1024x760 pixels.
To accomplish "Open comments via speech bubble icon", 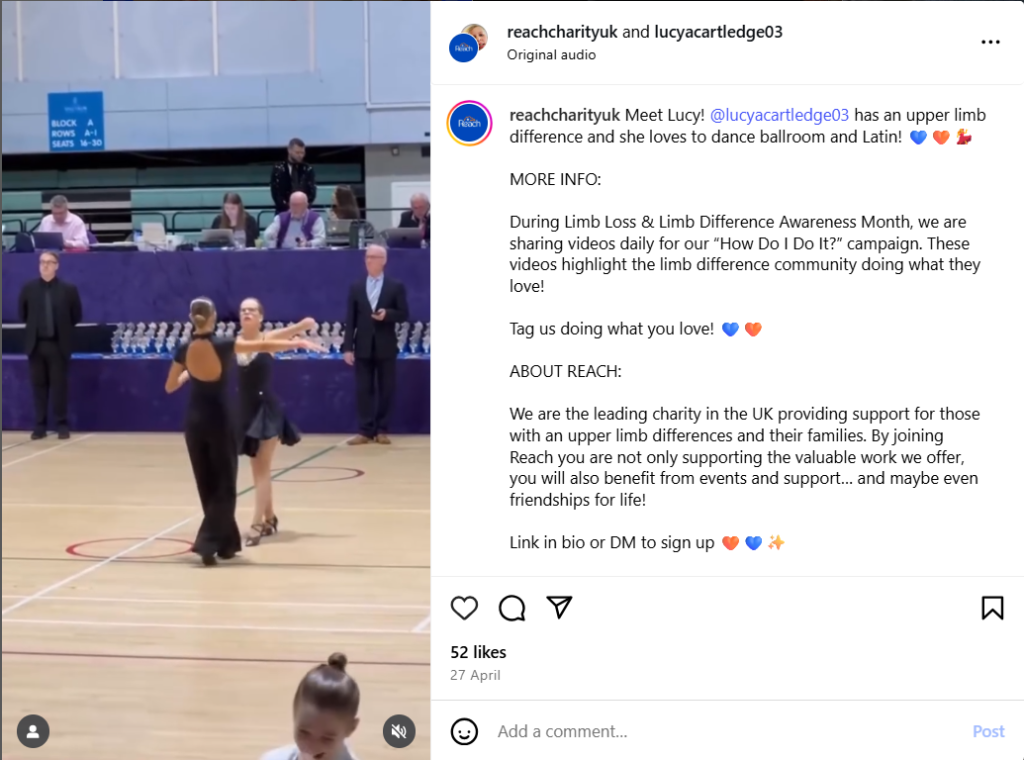I will coord(512,608).
